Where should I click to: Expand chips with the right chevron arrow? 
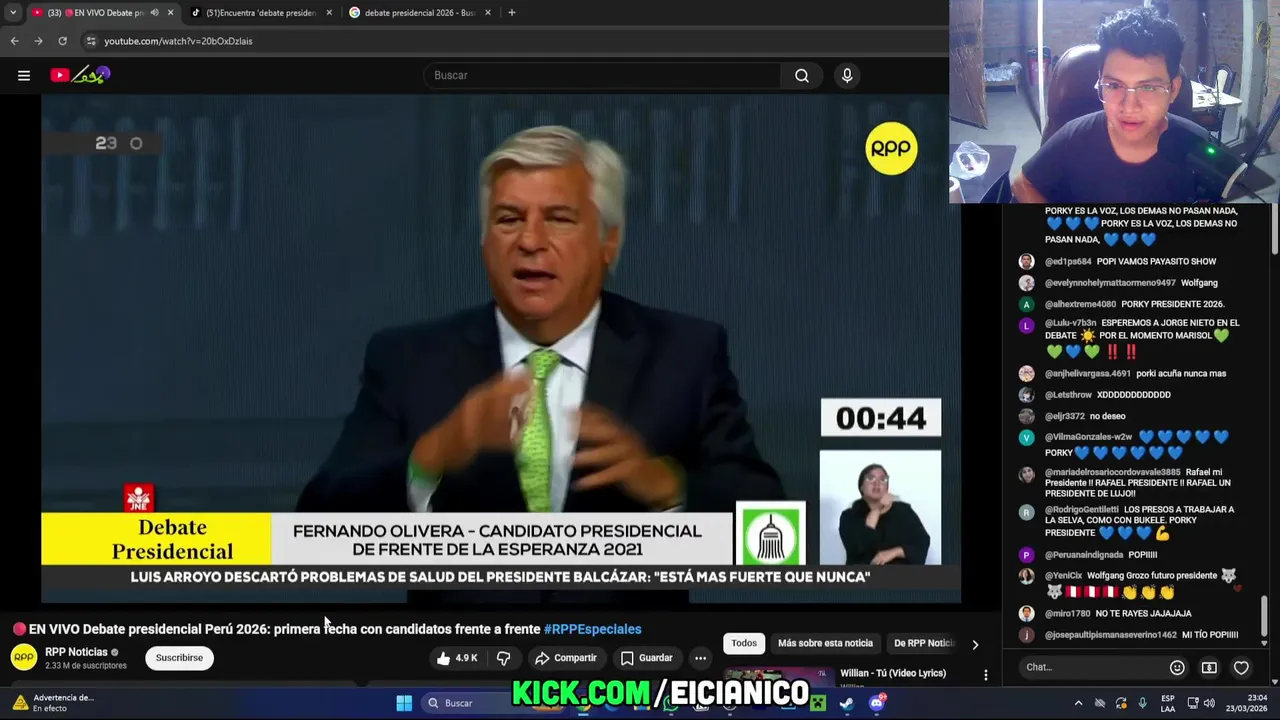coord(975,644)
